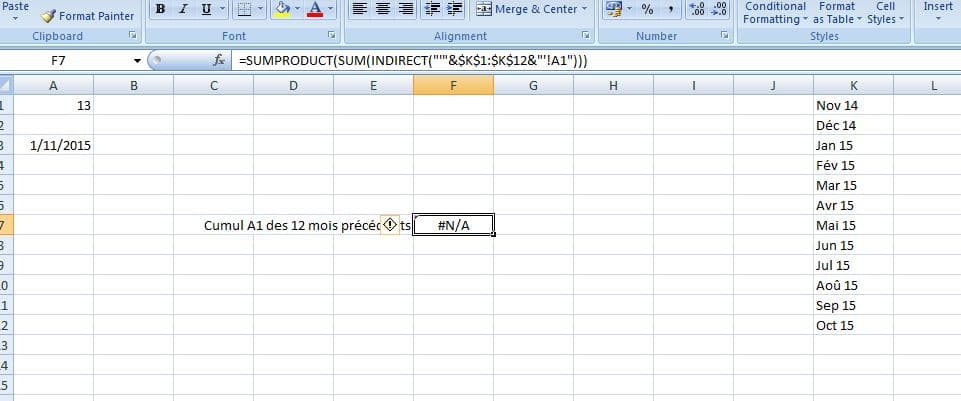This screenshot has width=961, height=401.
Task: Select column A header
Action: point(53,86)
